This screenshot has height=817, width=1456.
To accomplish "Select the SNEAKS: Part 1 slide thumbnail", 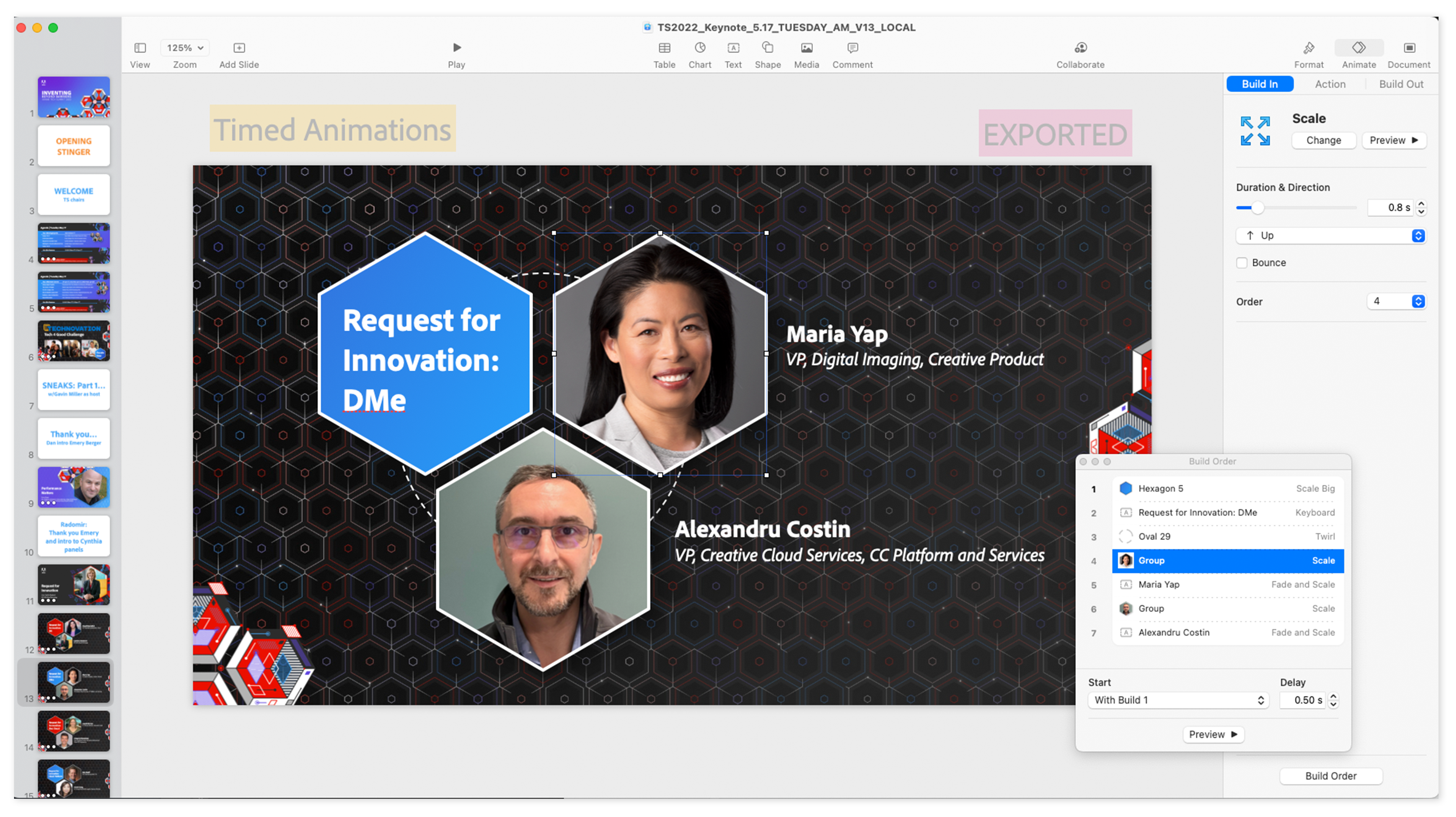I will [74, 390].
